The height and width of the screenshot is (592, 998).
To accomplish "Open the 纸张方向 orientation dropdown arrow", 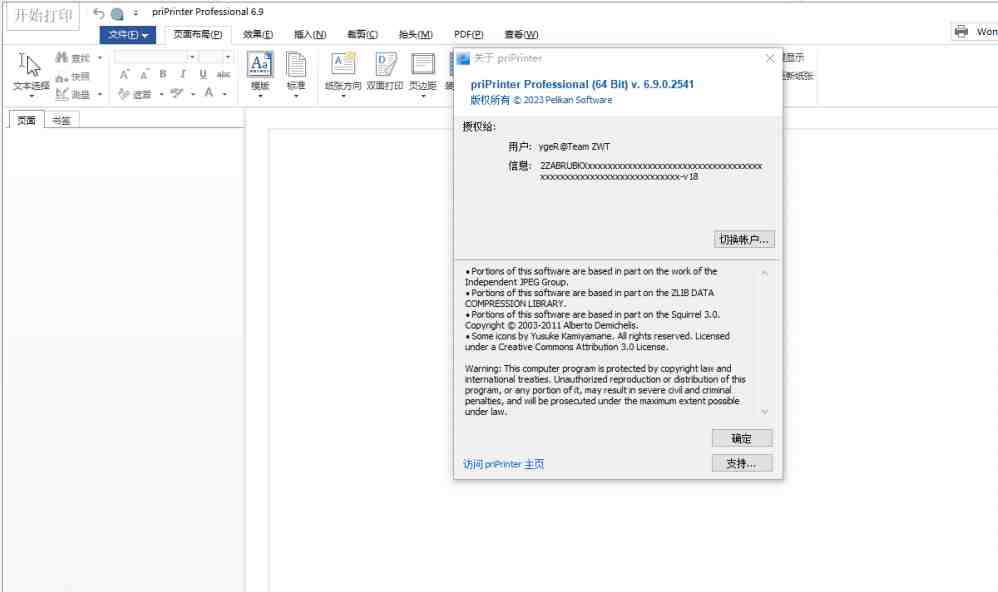I will pyautogui.click(x=341, y=96).
